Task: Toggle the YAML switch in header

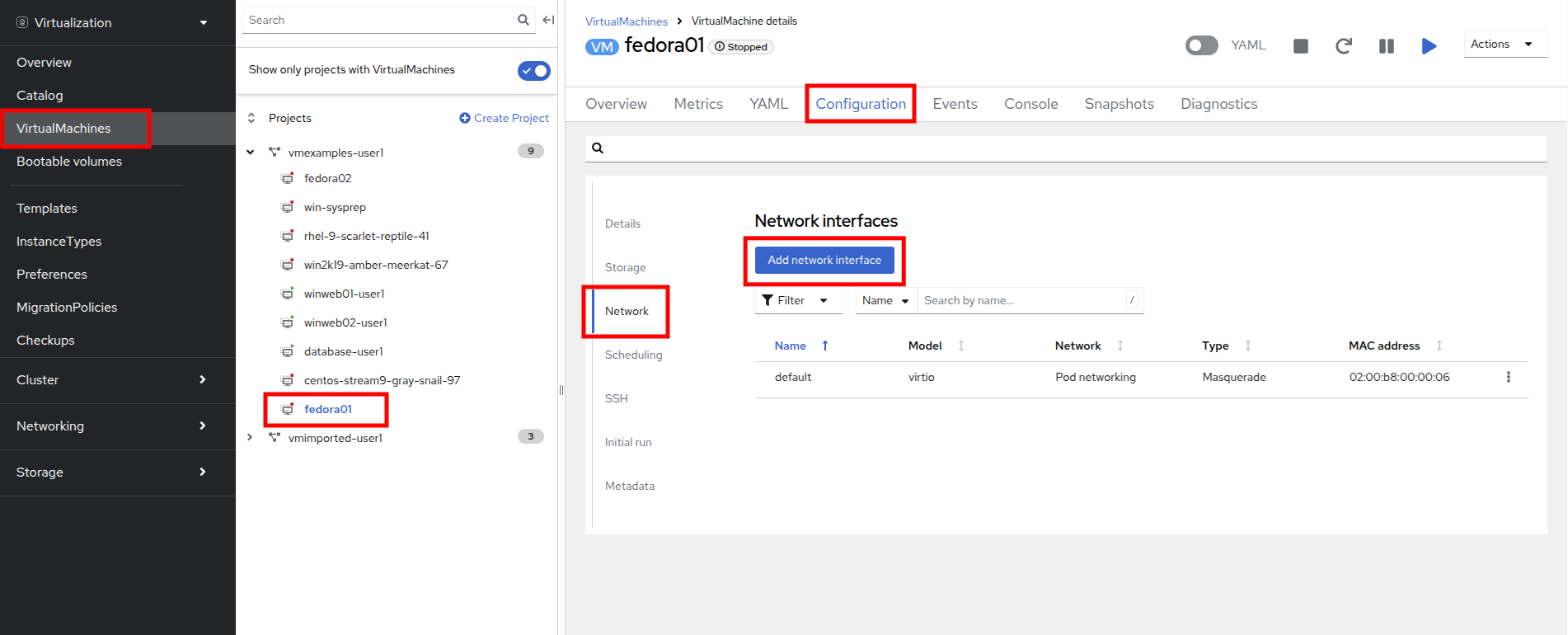Action: 1201,45
